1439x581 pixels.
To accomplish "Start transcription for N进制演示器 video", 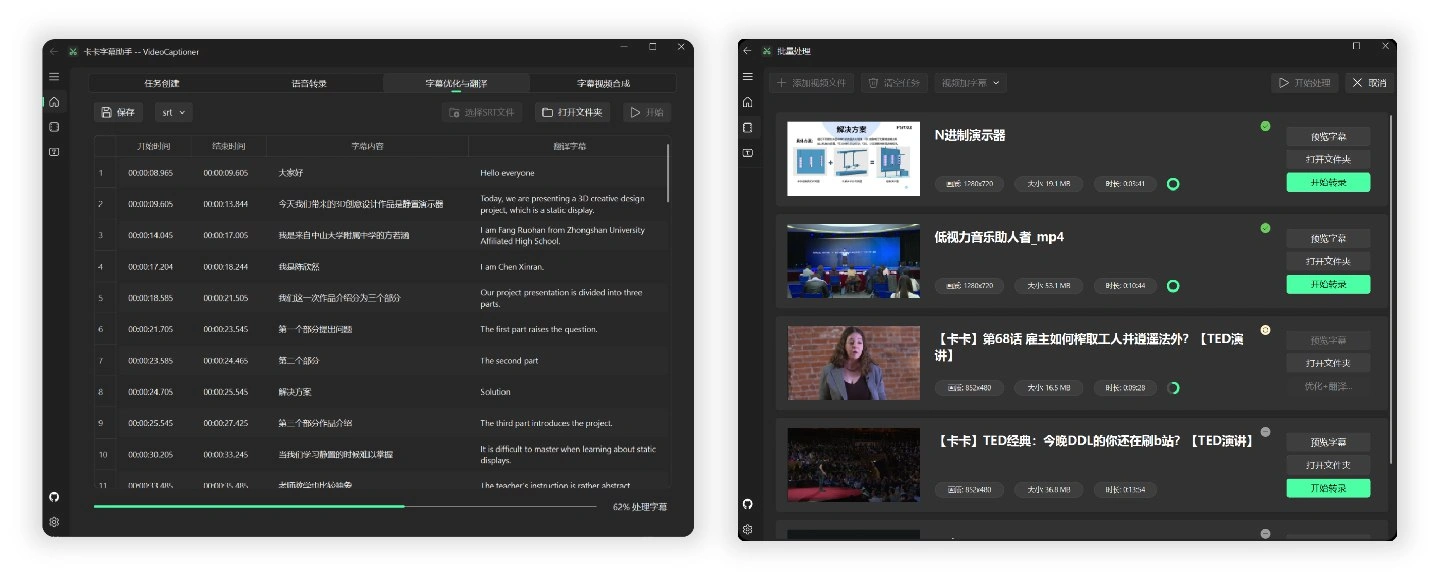I will (1327, 183).
